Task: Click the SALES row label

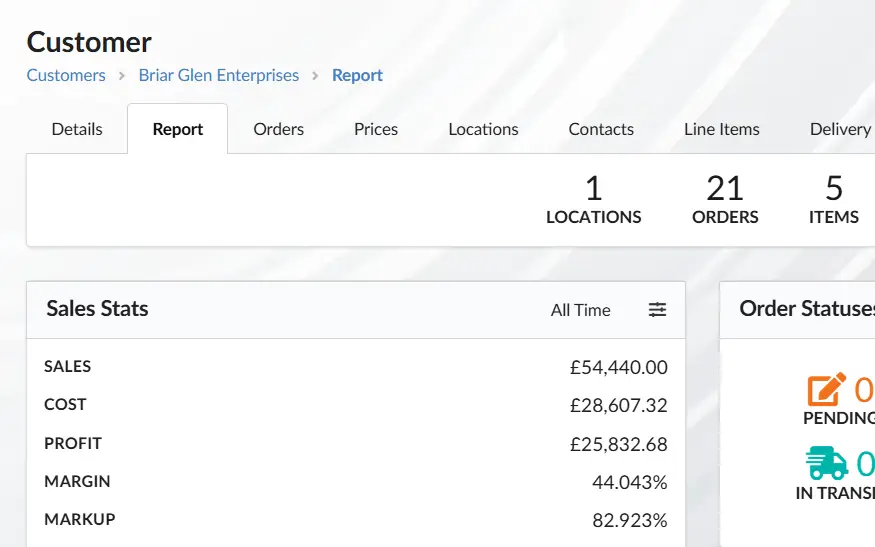Action: pos(68,366)
